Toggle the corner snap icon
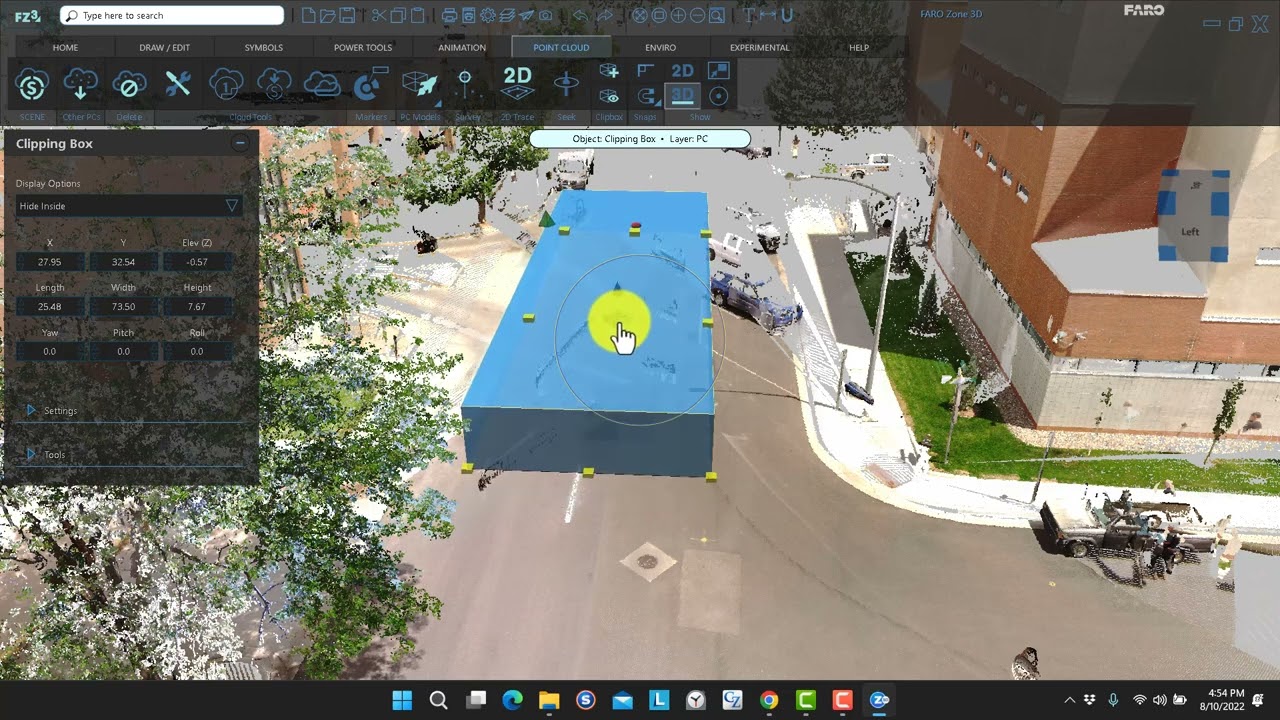 pos(646,71)
